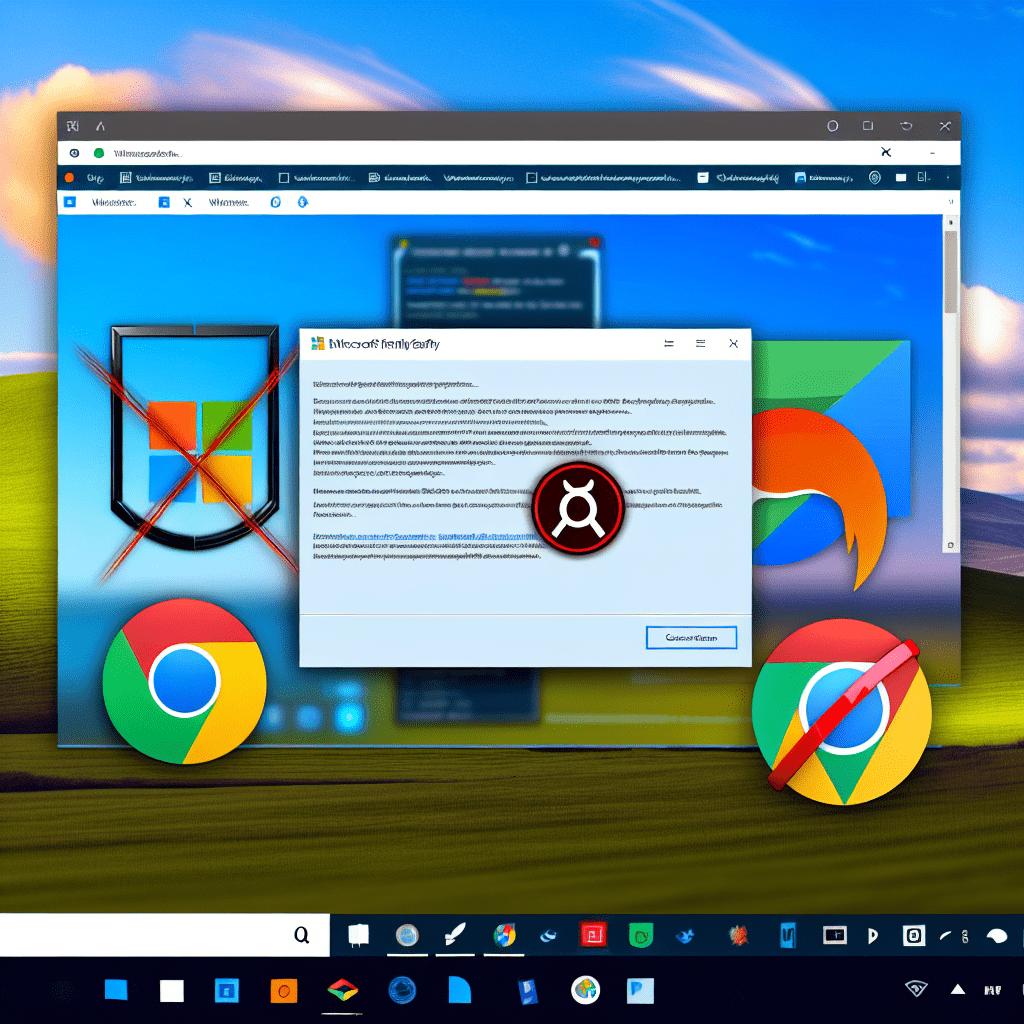Open the green shield app in taskbar
The image size is (1024, 1024).
click(x=640, y=936)
